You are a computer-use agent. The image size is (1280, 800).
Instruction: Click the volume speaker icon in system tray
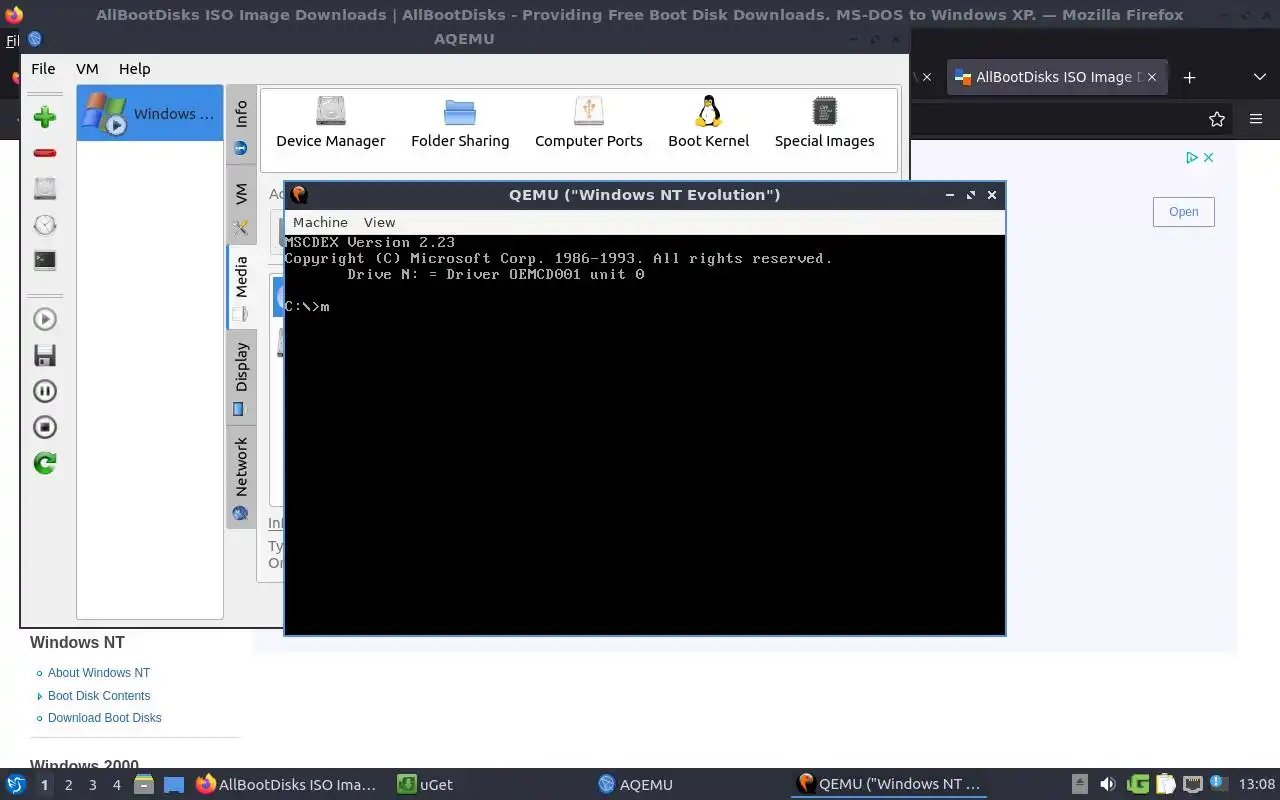1107,785
